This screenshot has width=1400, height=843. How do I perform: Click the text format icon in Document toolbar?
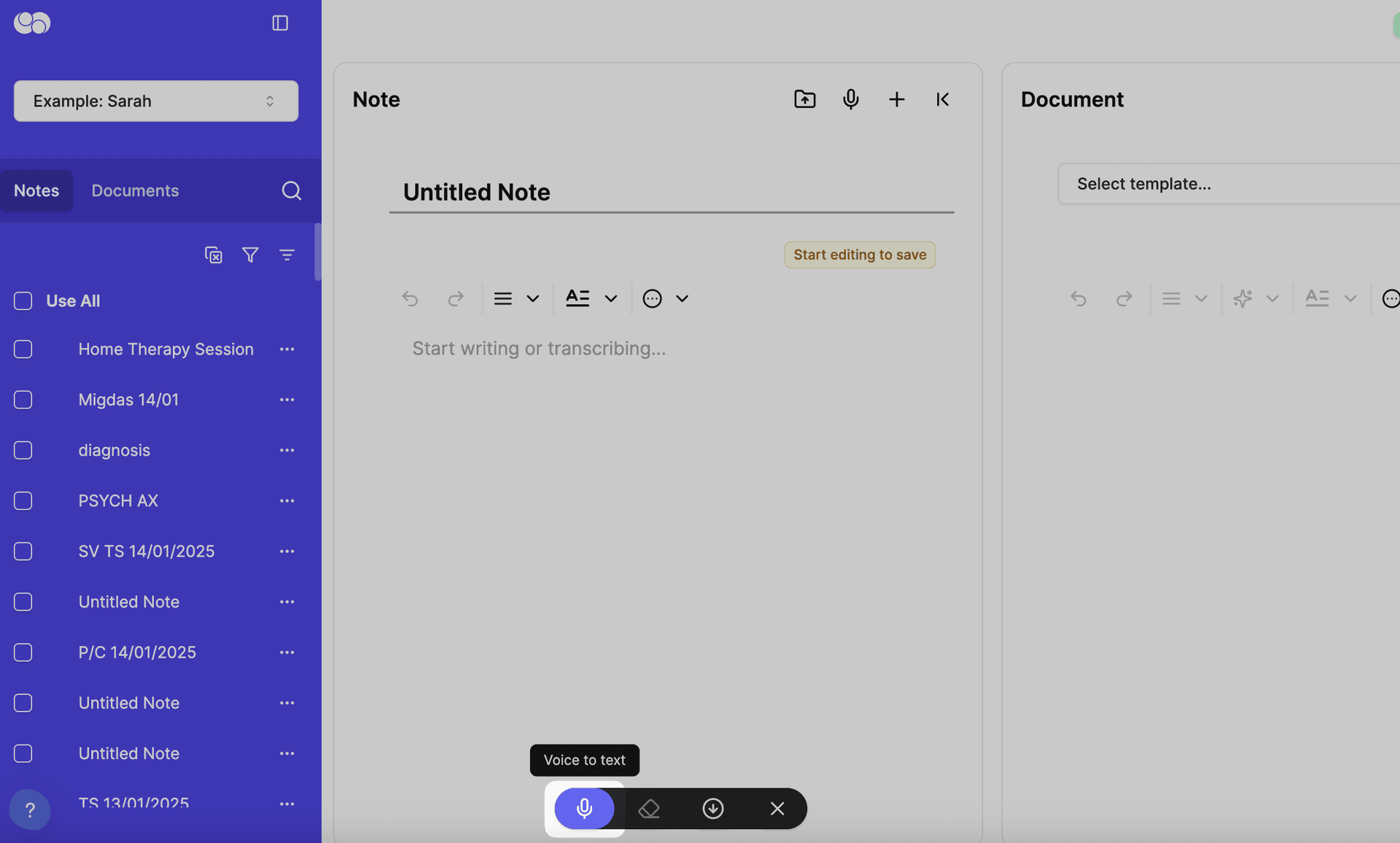1317,298
